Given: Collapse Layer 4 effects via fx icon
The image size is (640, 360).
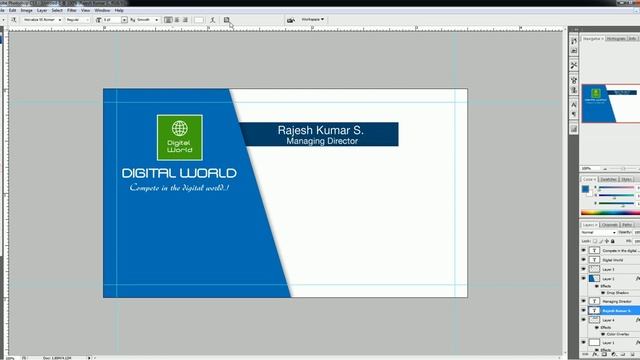Looking at the screenshot, I should [637, 320].
